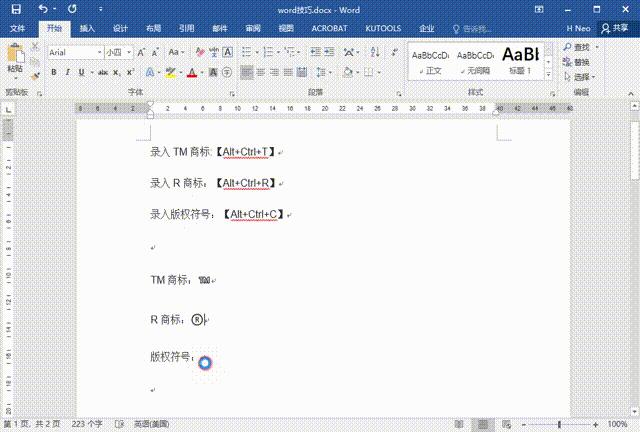The width and height of the screenshot is (640, 432).
Task: Click the 223 个字 word count
Action: pyautogui.click(x=87, y=424)
